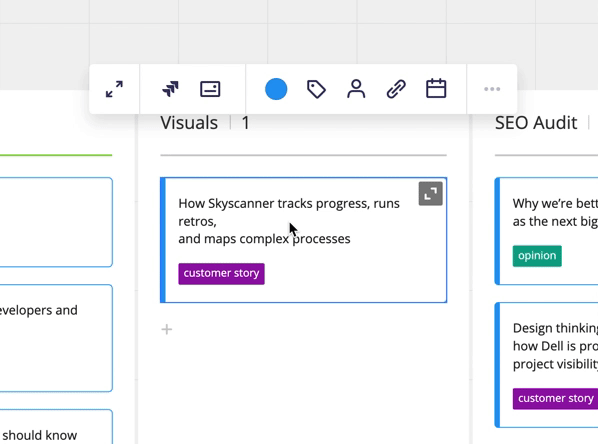Assign a person using the user icon
This screenshot has width=598, height=444.
tap(356, 89)
